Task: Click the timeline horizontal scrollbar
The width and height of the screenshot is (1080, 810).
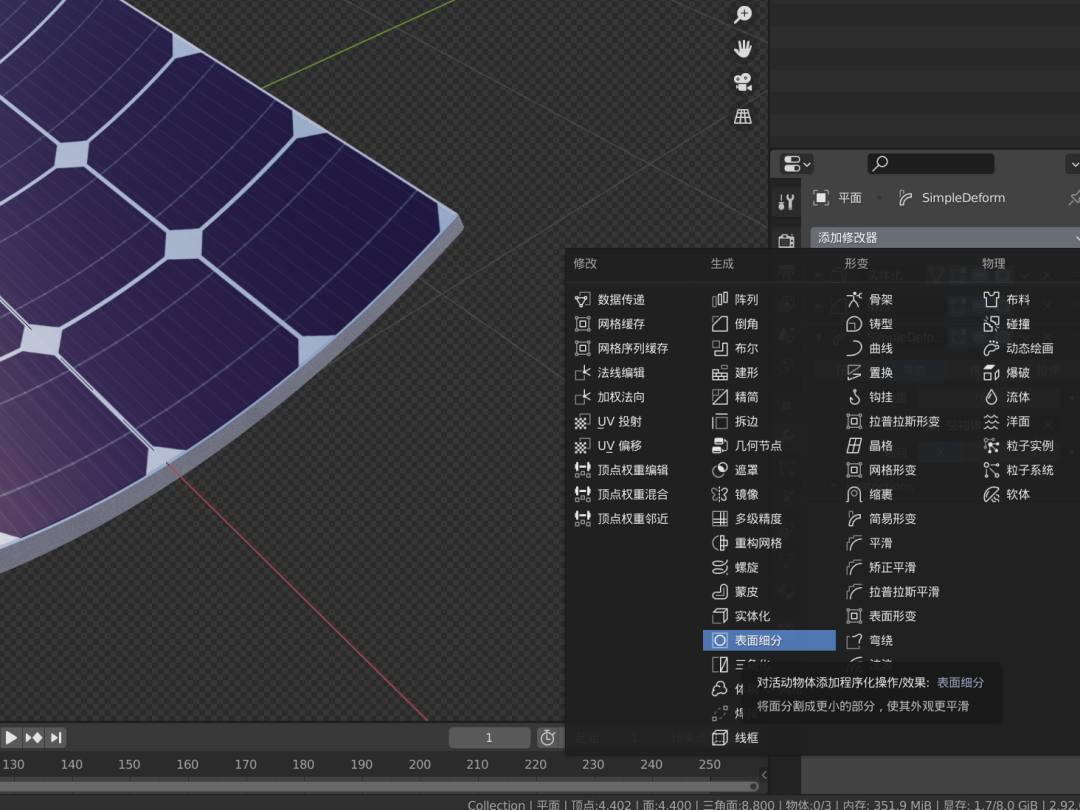Action: pyautogui.click(x=380, y=786)
